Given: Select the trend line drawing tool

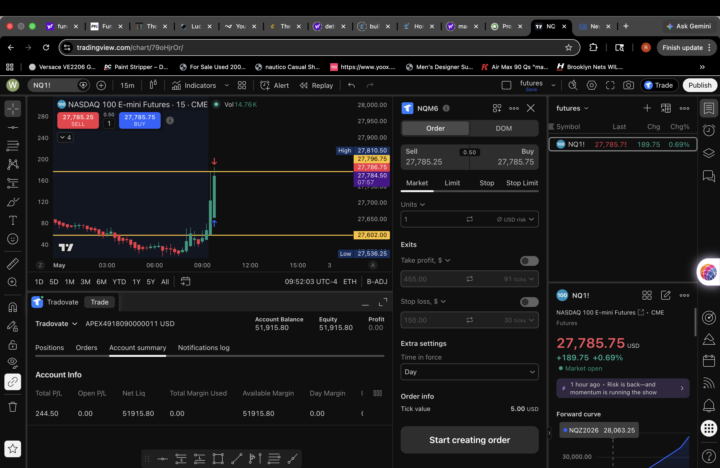Looking at the screenshot, I should [x=13, y=127].
